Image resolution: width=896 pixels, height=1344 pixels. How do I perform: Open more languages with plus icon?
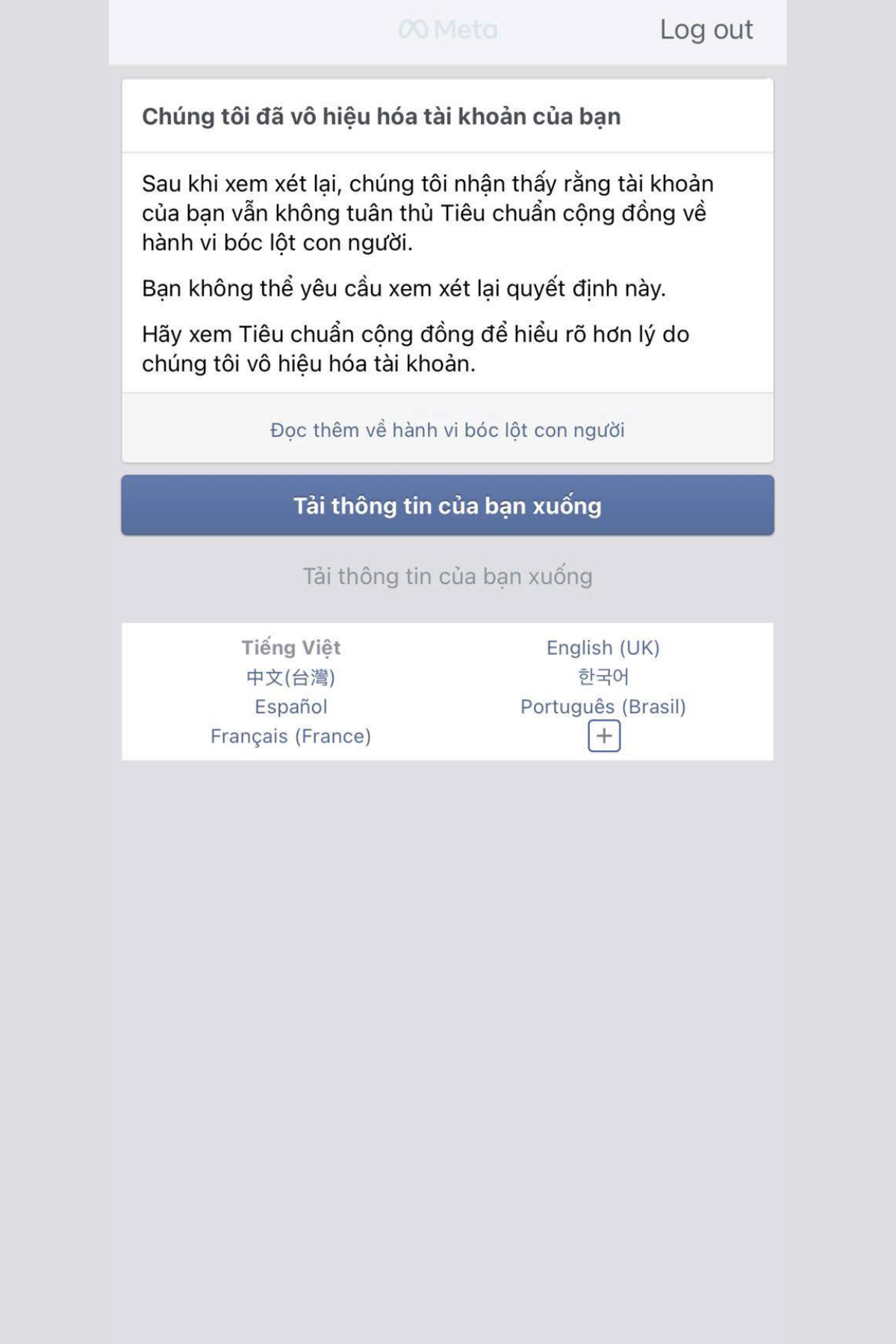click(x=604, y=736)
